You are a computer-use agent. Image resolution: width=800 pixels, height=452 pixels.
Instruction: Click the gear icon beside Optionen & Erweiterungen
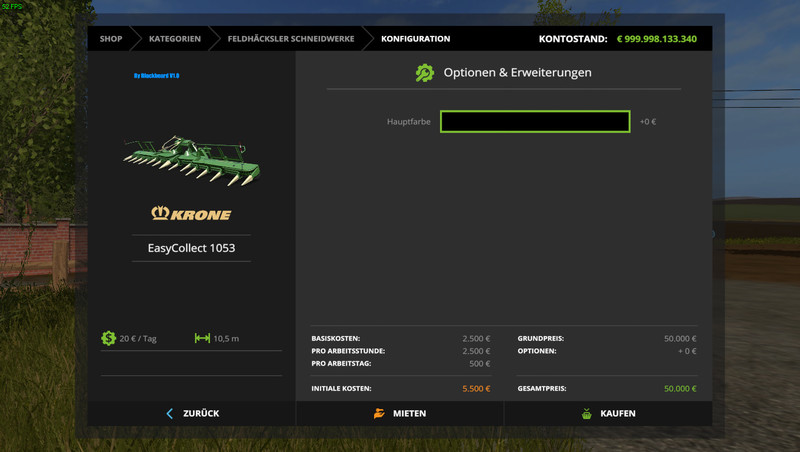coord(425,73)
